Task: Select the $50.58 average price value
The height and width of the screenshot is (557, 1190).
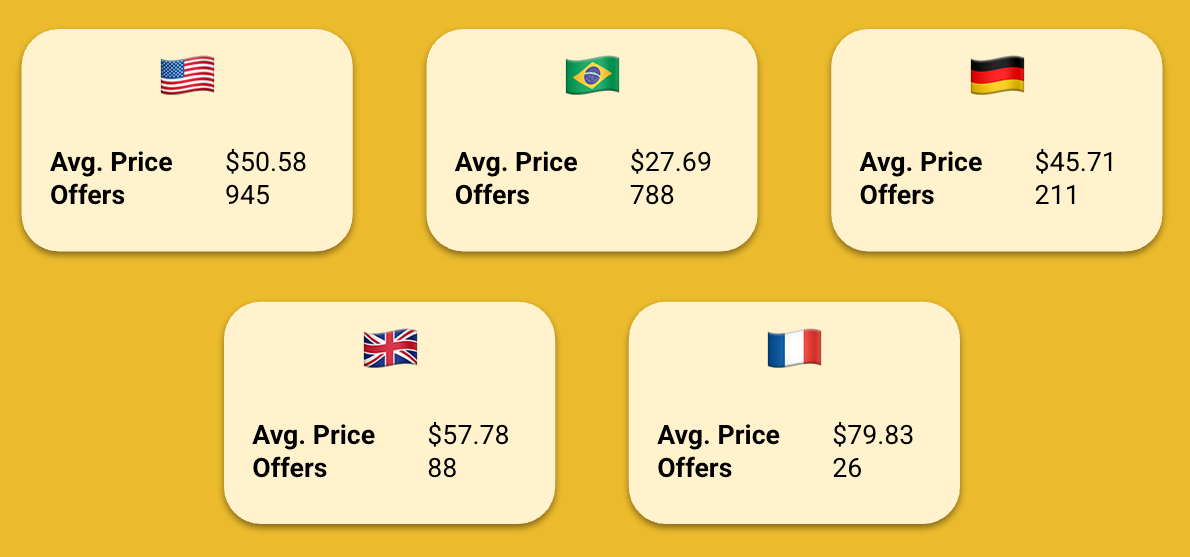Action: 266,162
